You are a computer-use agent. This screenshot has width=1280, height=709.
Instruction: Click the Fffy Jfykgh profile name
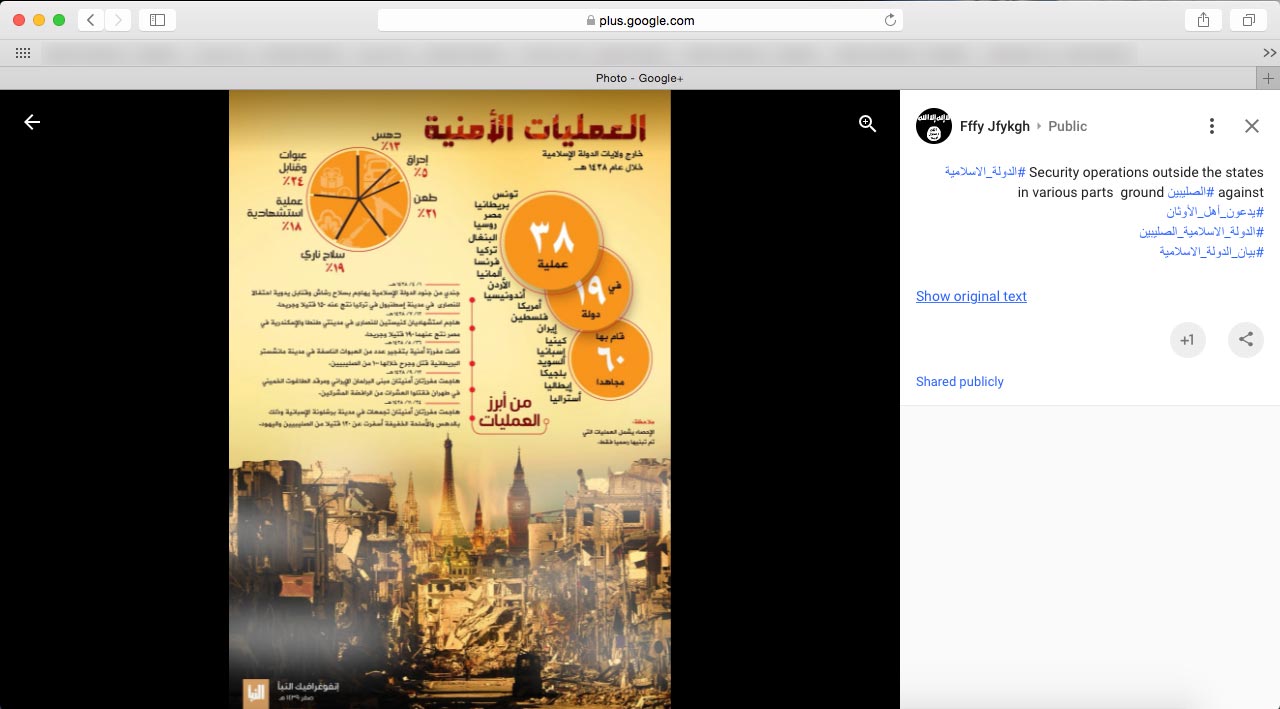pos(994,126)
